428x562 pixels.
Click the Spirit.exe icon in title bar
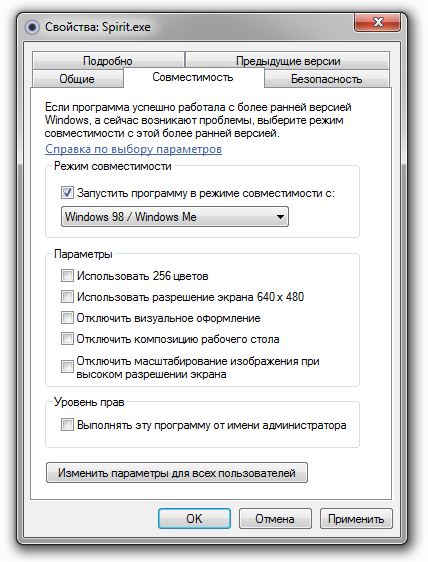[x=32, y=27]
